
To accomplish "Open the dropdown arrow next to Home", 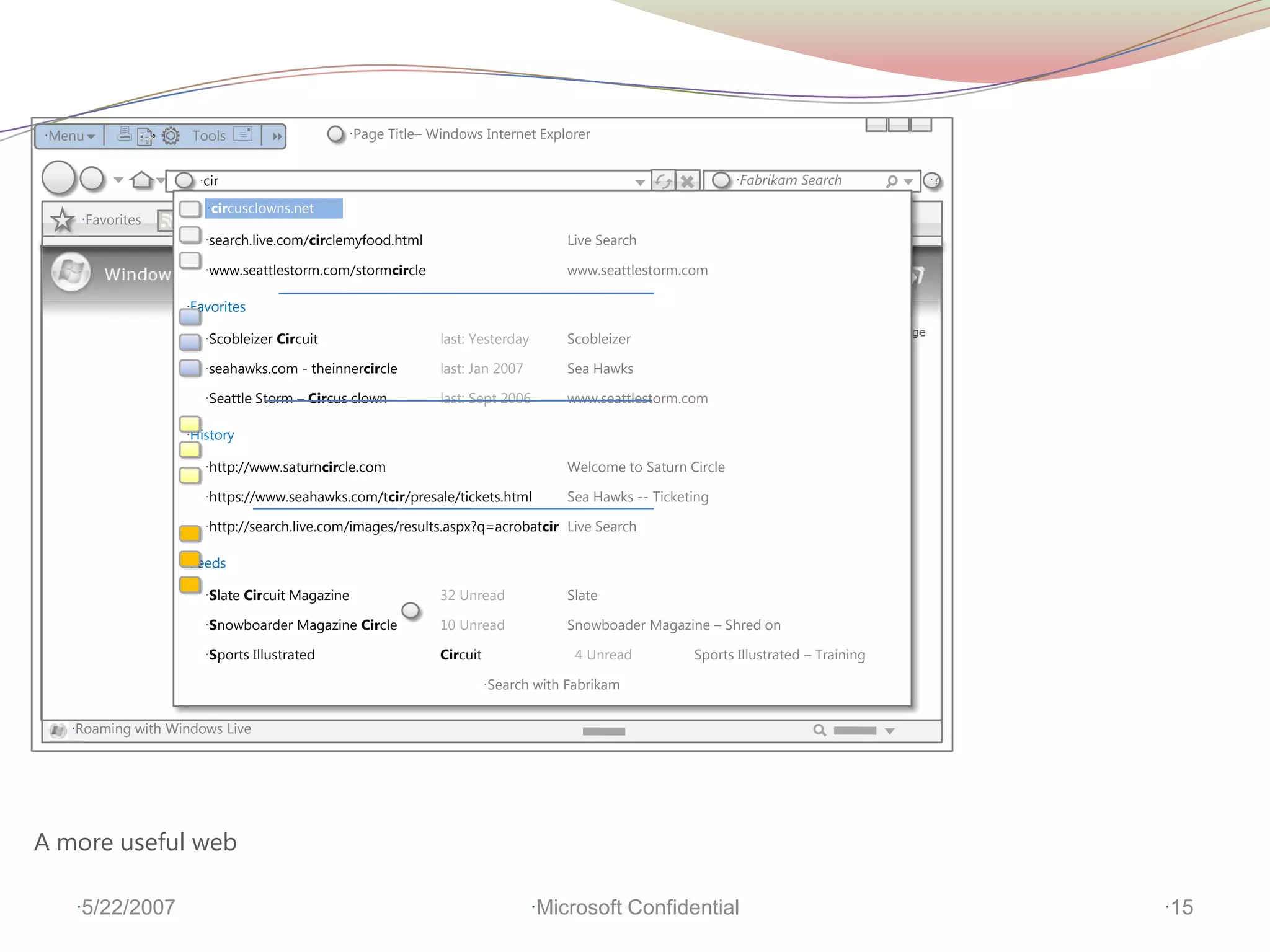I will click(x=161, y=180).
